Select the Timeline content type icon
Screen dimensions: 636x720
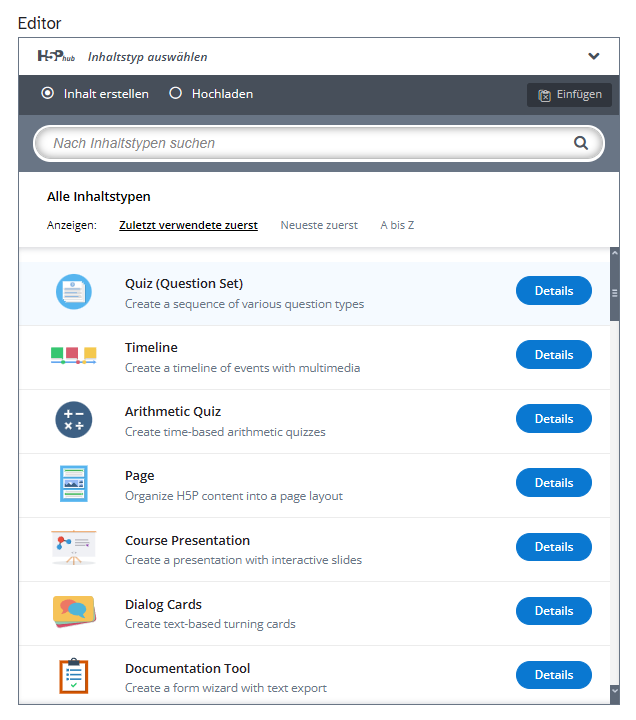pyautogui.click(x=73, y=355)
